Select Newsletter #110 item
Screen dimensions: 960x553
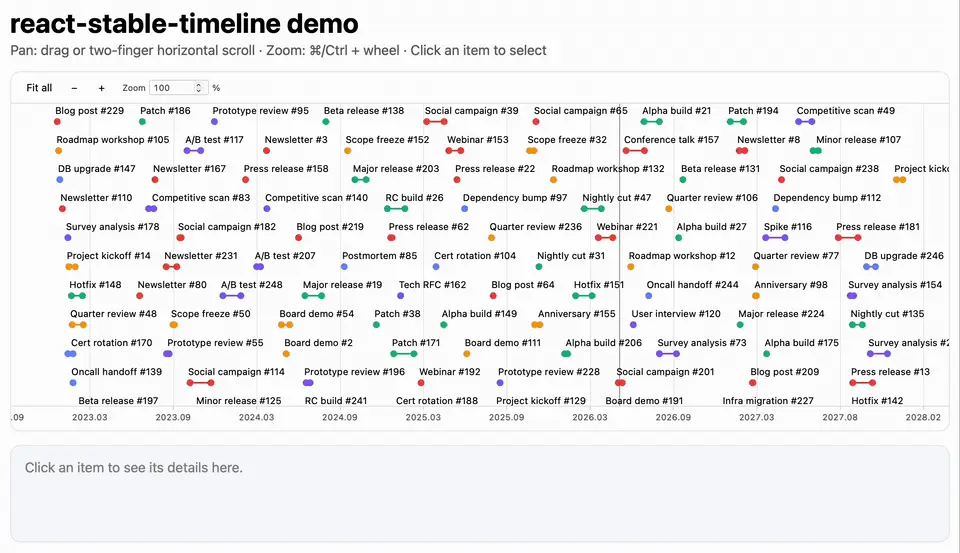point(96,198)
